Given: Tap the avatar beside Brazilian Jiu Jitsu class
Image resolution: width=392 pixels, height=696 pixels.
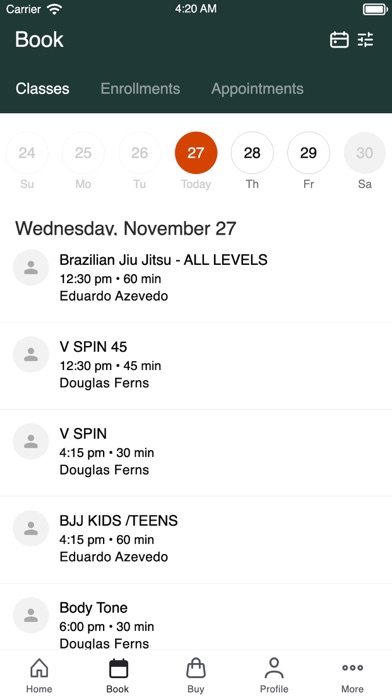Looking at the screenshot, I should (31, 267).
